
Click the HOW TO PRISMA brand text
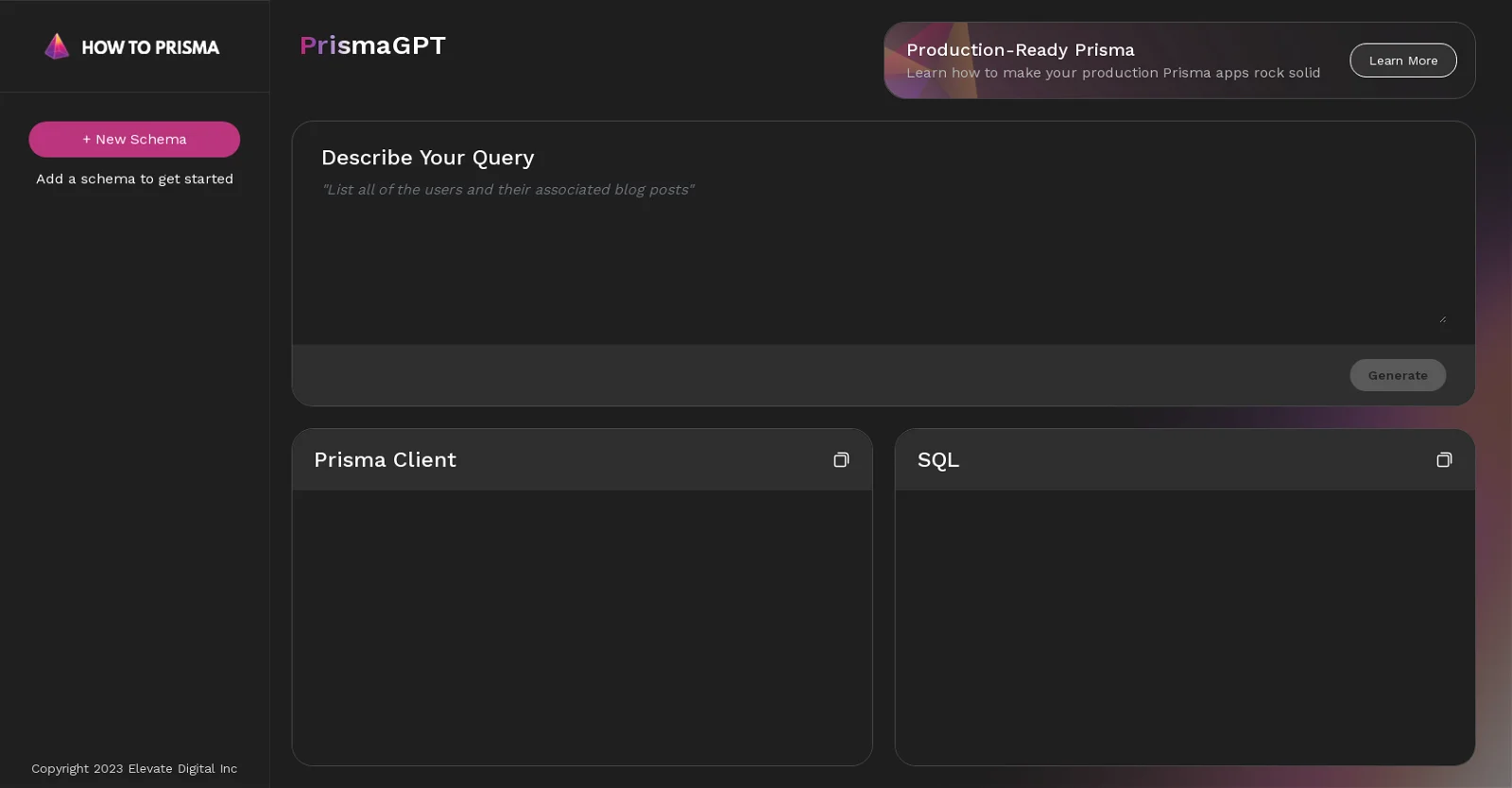point(150,47)
